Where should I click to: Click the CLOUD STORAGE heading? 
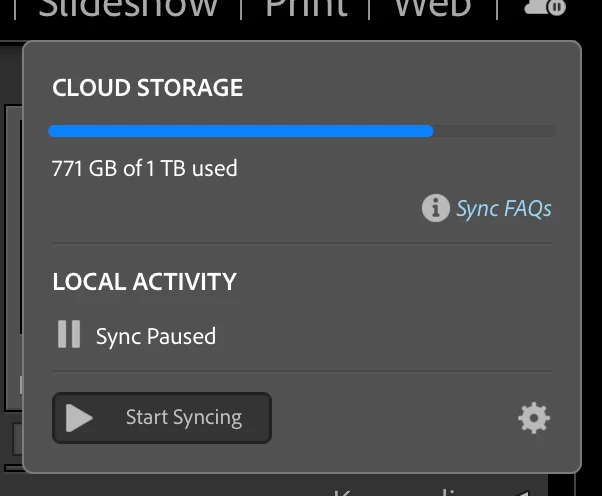(147, 88)
